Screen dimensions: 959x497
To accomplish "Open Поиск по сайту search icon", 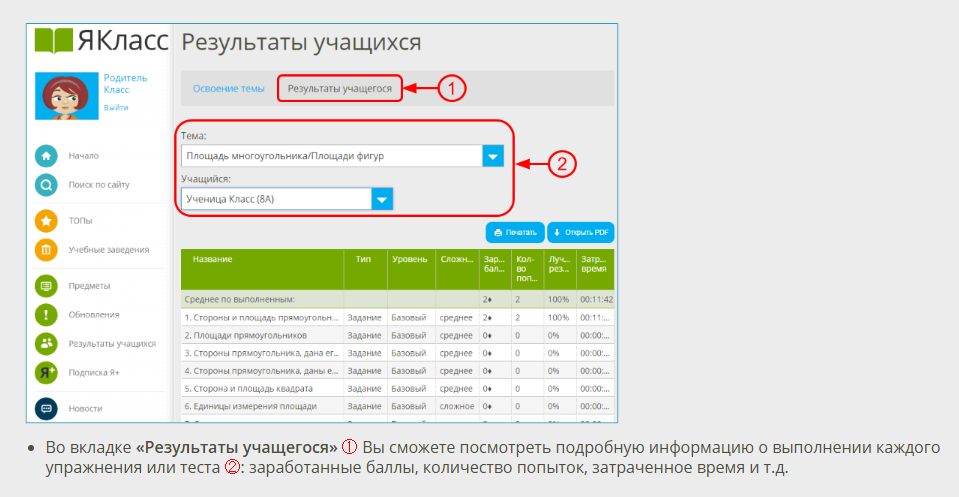I will [46, 185].
